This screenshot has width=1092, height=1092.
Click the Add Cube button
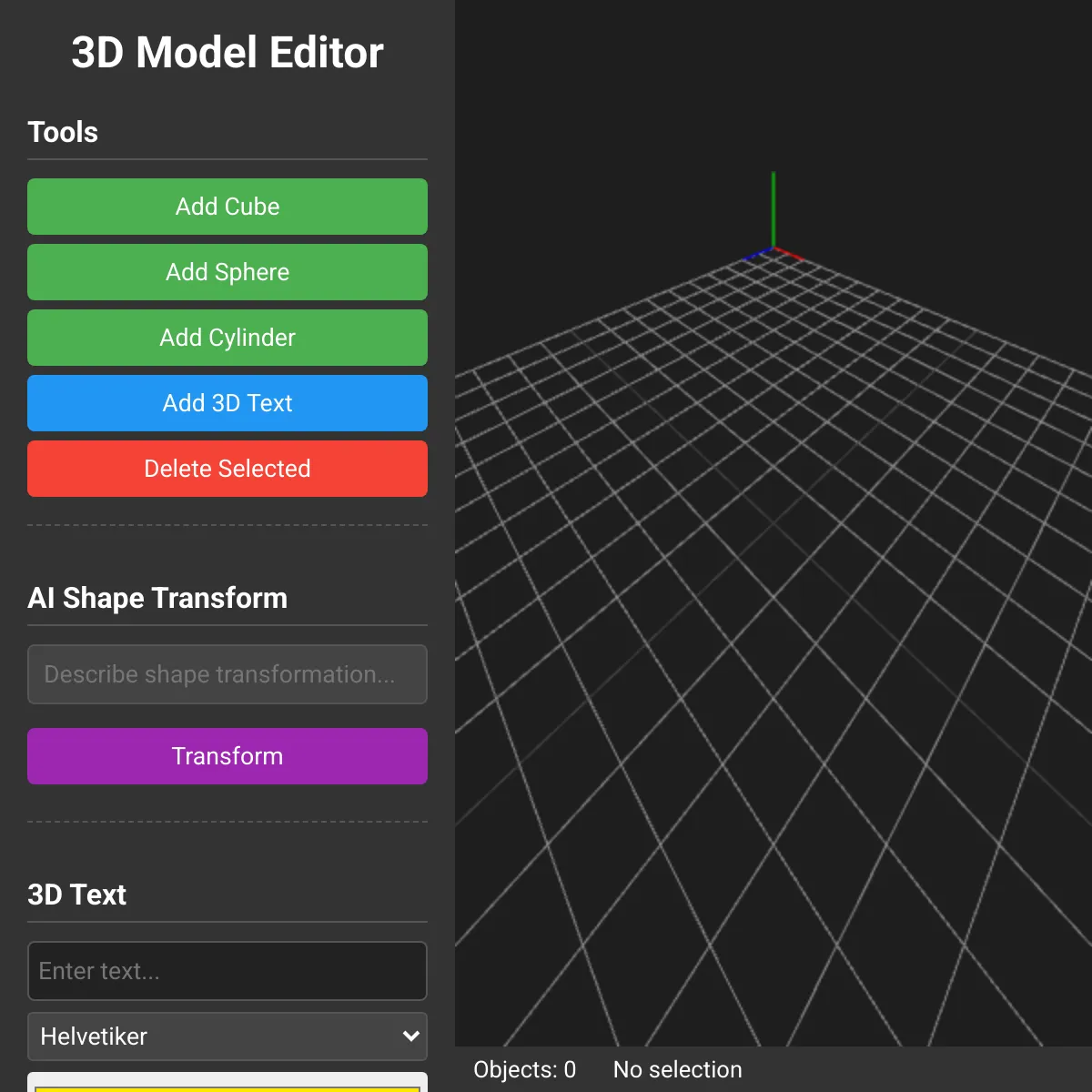tap(227, 207)
